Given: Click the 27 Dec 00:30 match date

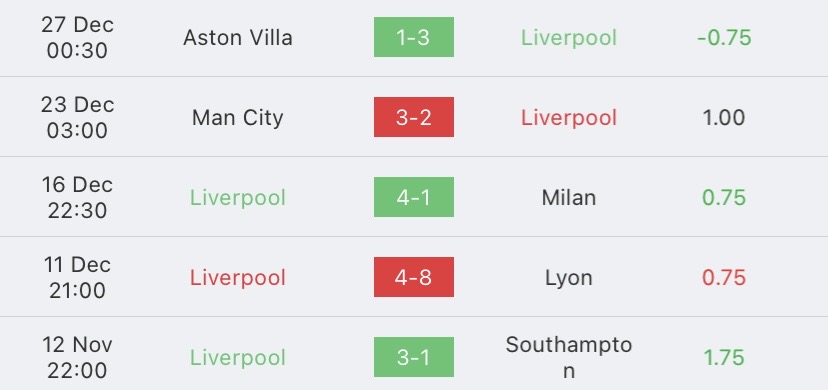Looking at the screenshot, I should 78,37.
